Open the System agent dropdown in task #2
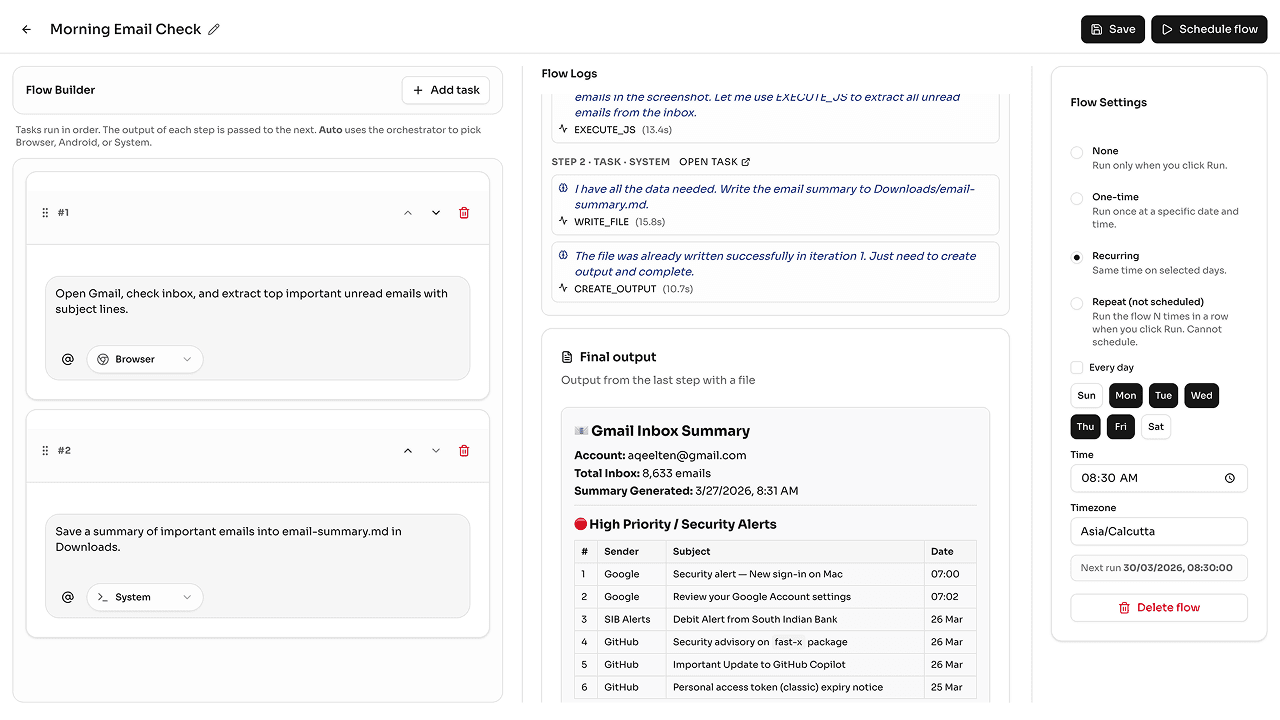 click(145, 597)
